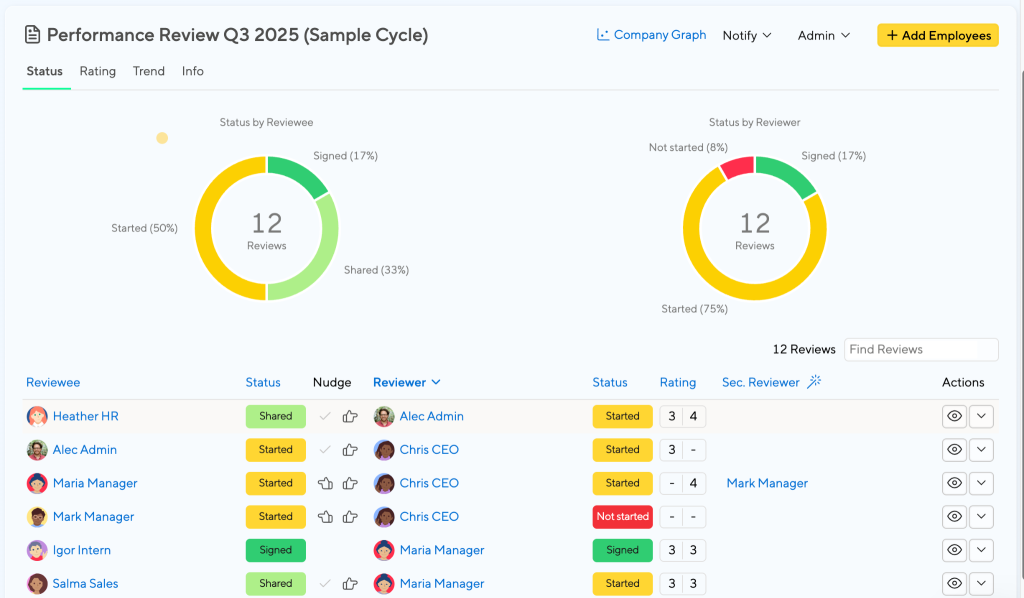1024x598 pixels.
Task: Click the Company Graph chart icon
Action: point(603,35)
